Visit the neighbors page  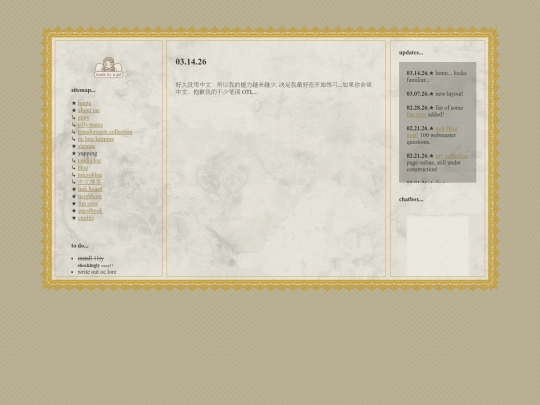coord(90,196)
